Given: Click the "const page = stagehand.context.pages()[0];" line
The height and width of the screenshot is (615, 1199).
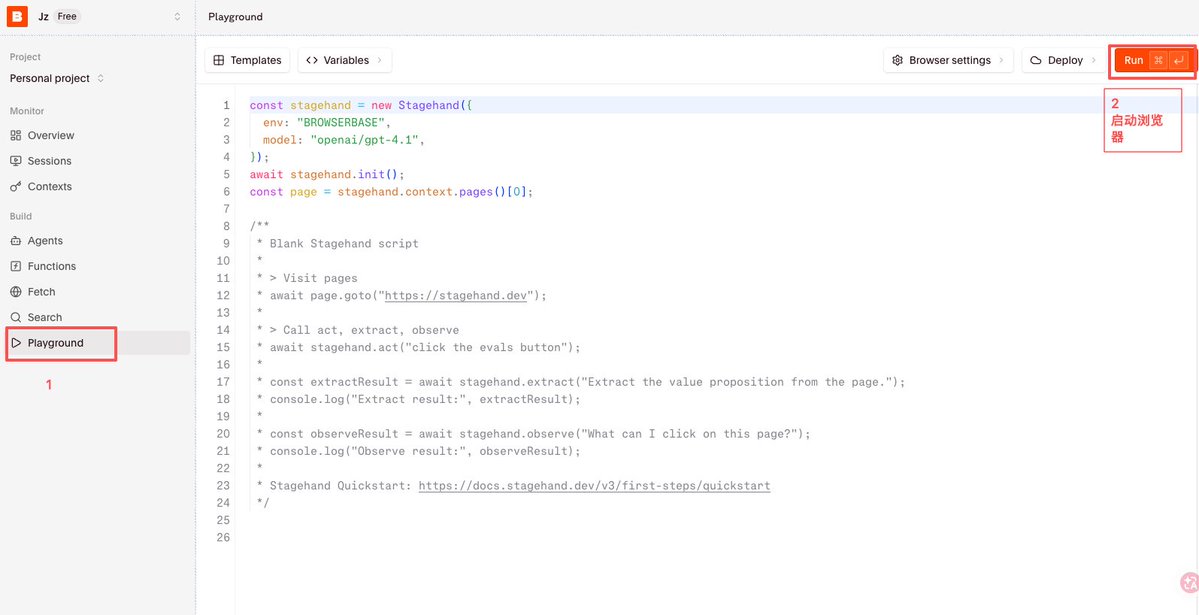Looking at the screenshot, I should coord(391,192).
